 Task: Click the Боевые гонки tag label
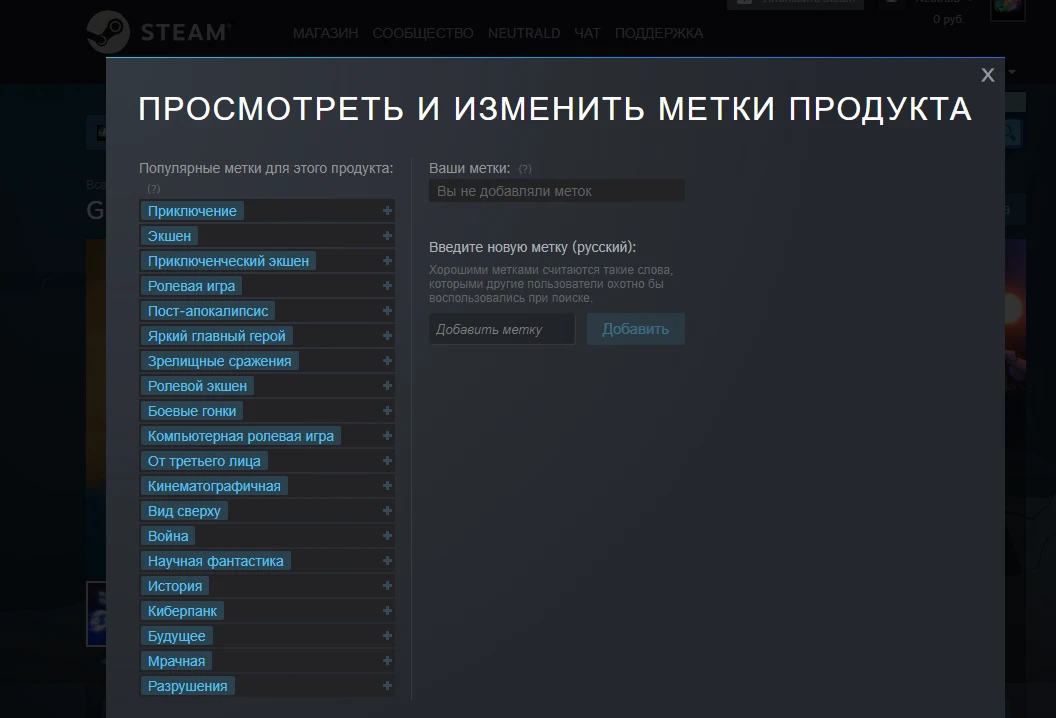192,411
